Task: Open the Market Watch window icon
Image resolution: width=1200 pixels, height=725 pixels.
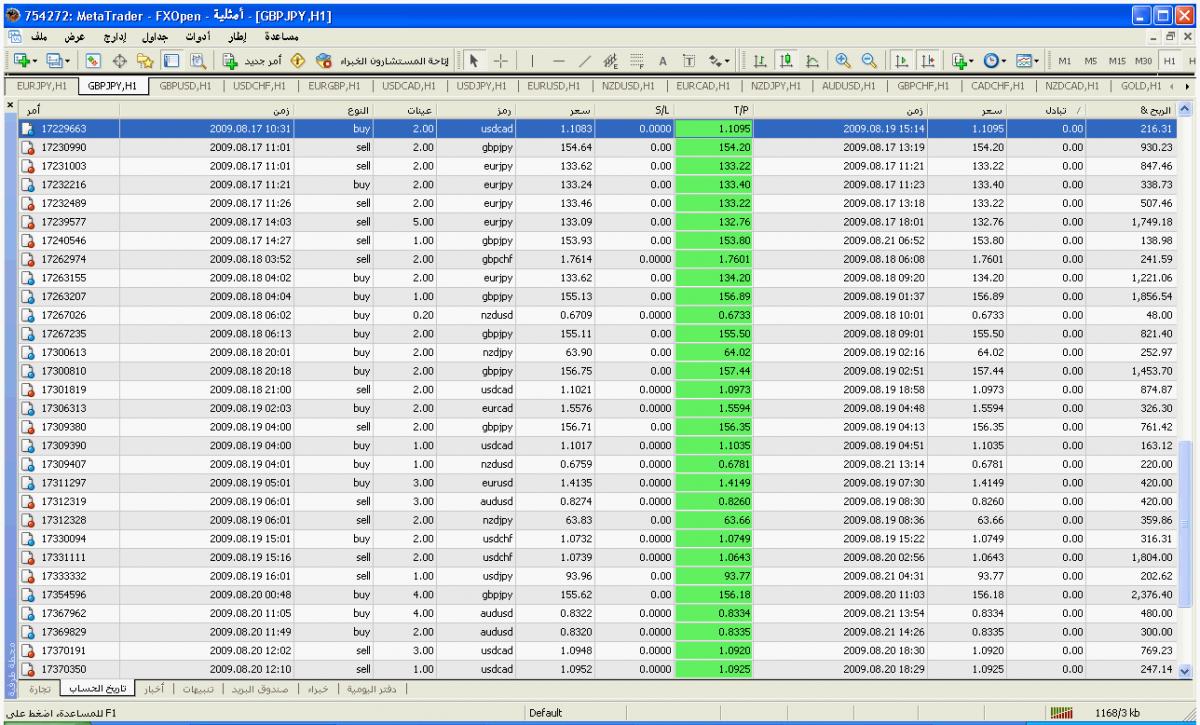Action: (x=91, y=60)
